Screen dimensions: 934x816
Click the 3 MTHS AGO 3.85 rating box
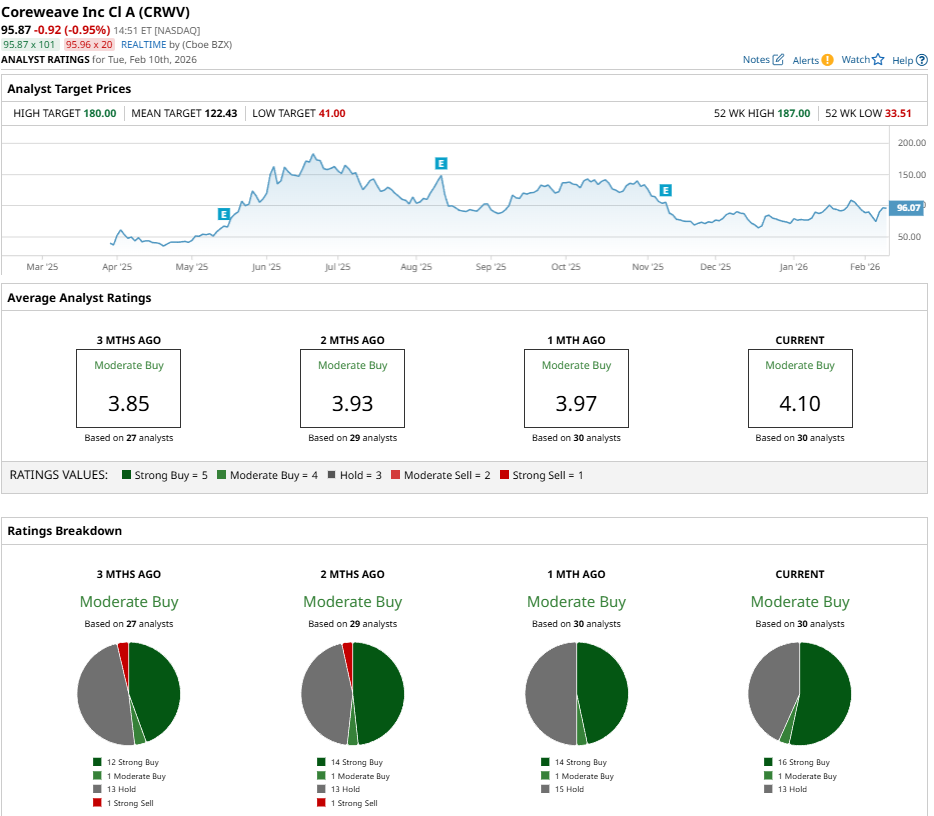point(129,388)
